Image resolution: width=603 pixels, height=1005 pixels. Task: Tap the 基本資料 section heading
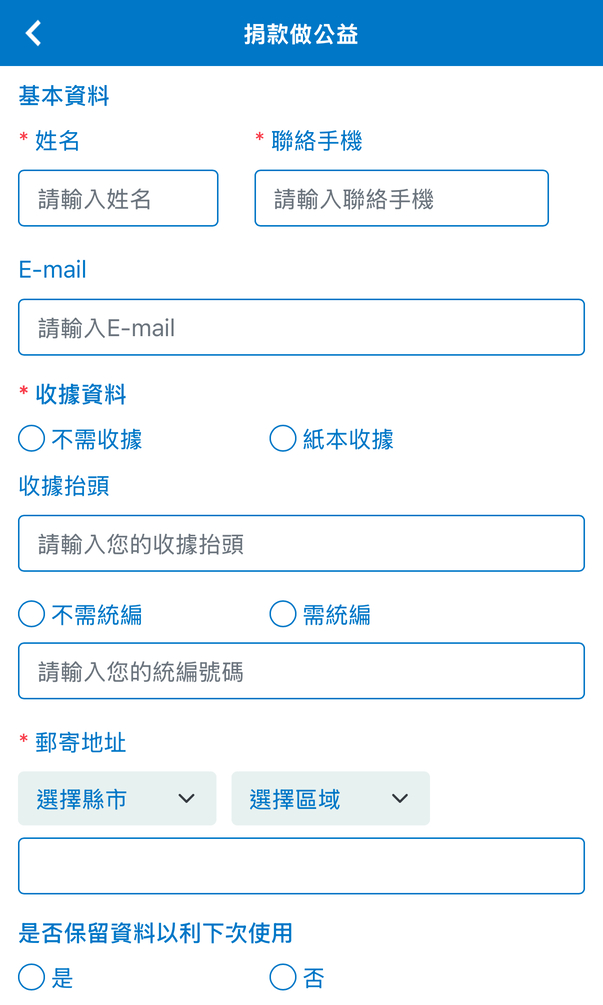[64, 96]
